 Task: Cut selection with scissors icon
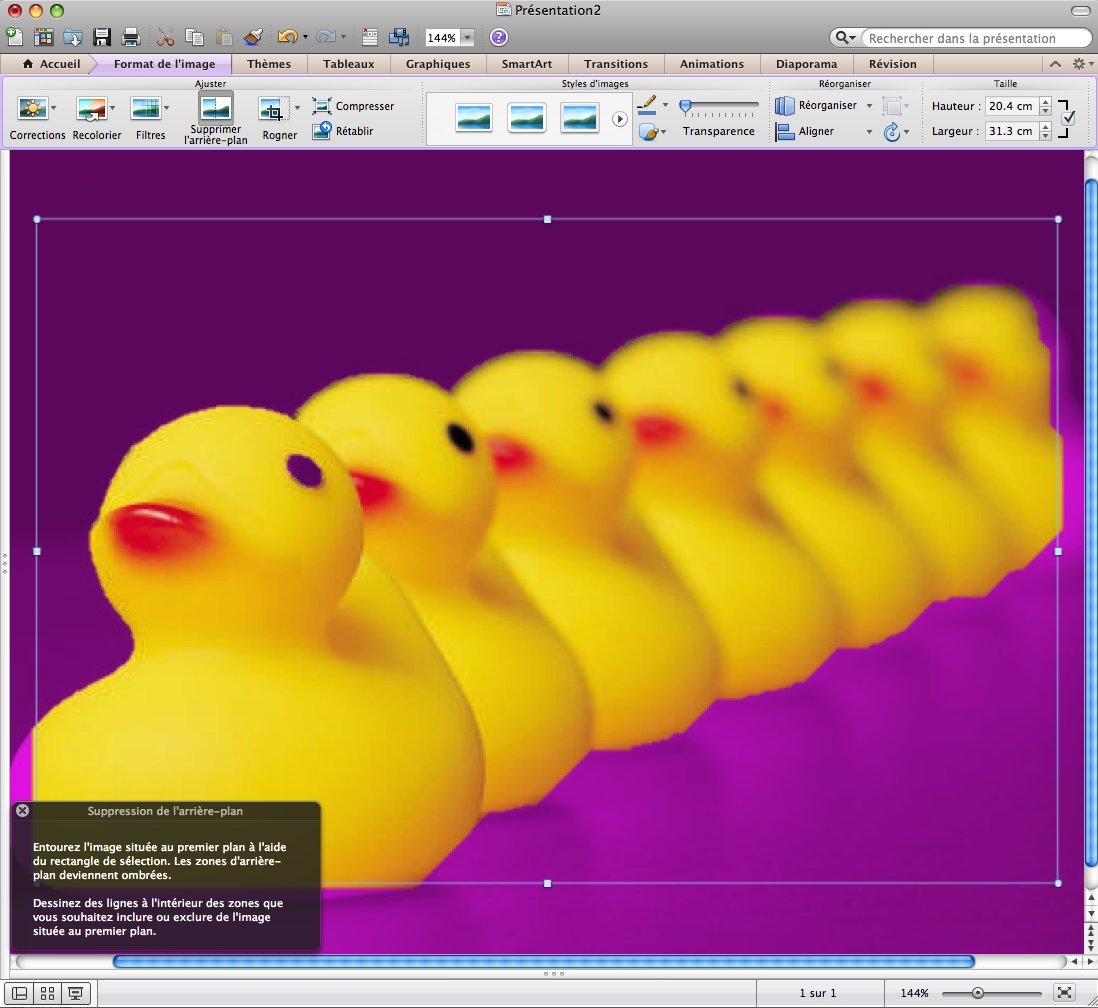tap(165, 36)
